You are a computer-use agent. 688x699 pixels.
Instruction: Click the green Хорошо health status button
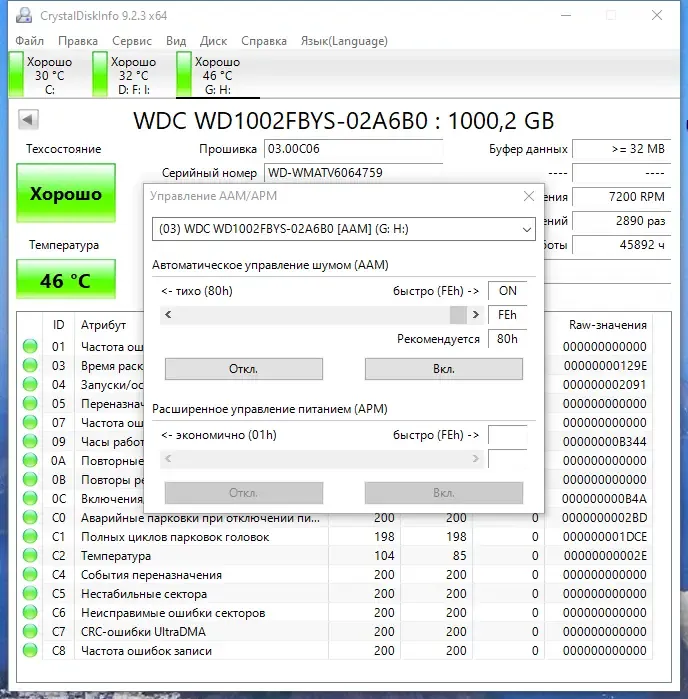tap(66, 193)
